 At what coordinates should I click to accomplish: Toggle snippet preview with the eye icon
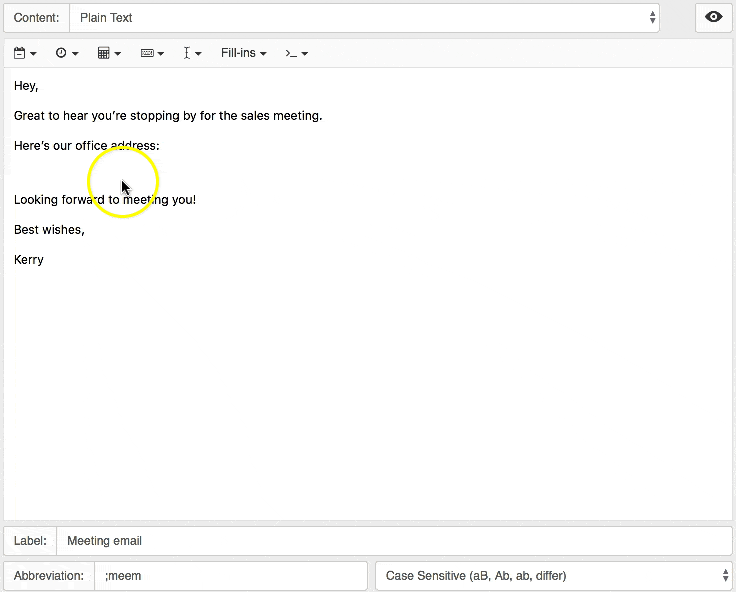coord(713,17)
